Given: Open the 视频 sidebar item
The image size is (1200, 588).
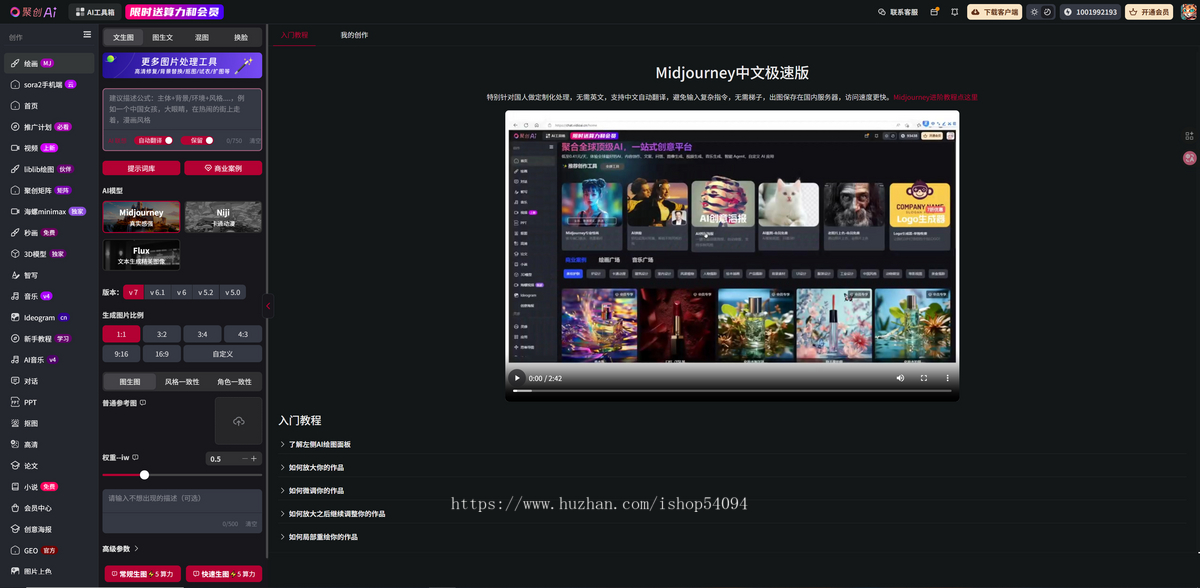Looking at the screenshot, I should [x=49, y=148].
